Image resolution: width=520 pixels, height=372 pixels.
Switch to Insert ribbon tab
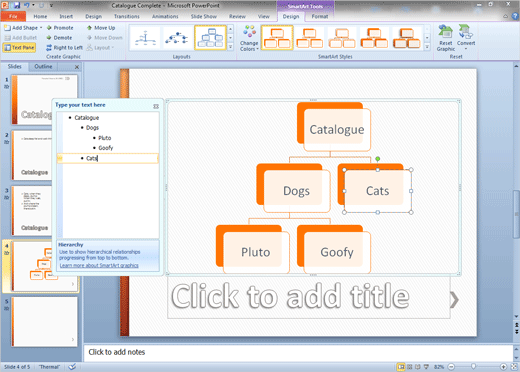click(66, 16)
